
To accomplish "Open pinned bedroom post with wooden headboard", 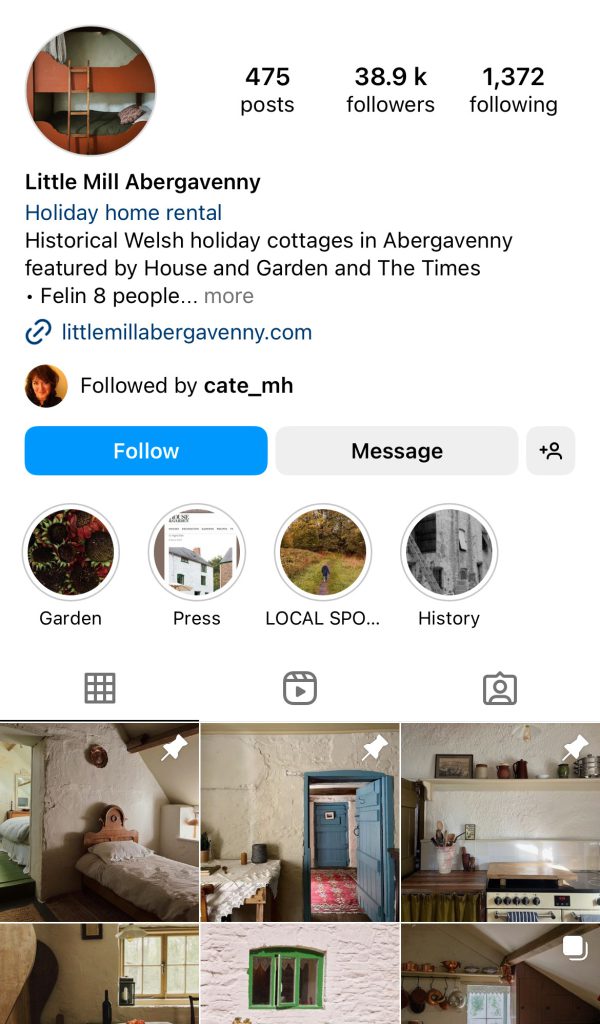I will click(99, 822).
